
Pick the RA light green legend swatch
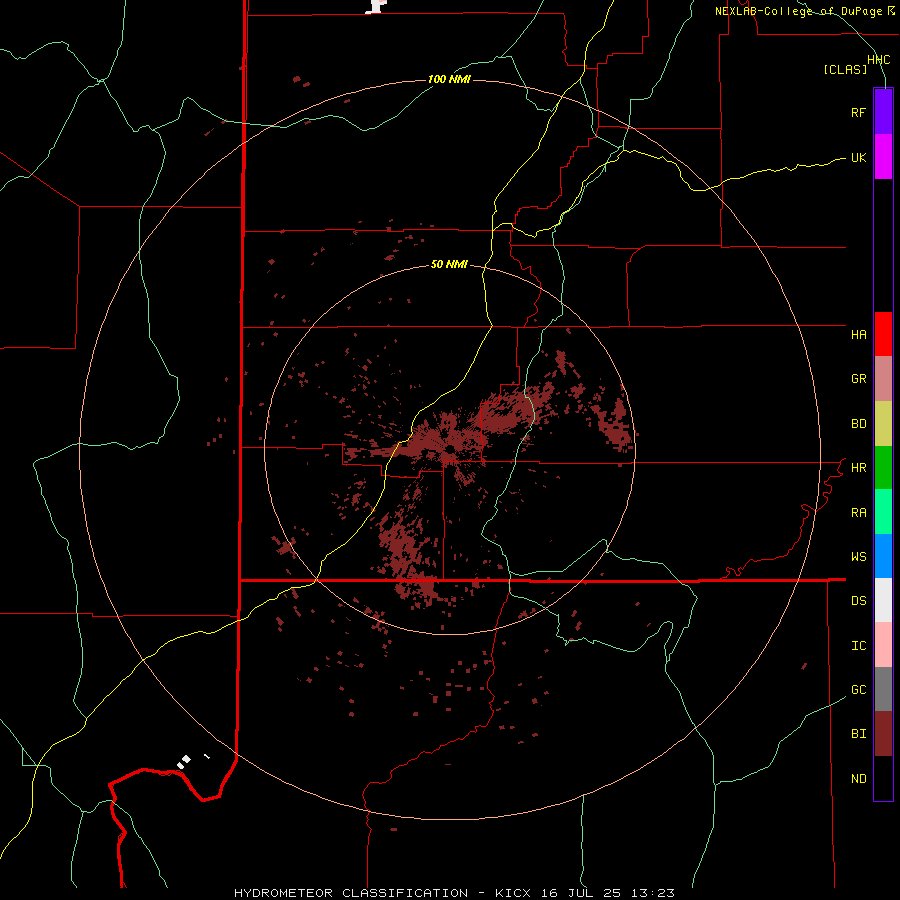pos(883,512)
